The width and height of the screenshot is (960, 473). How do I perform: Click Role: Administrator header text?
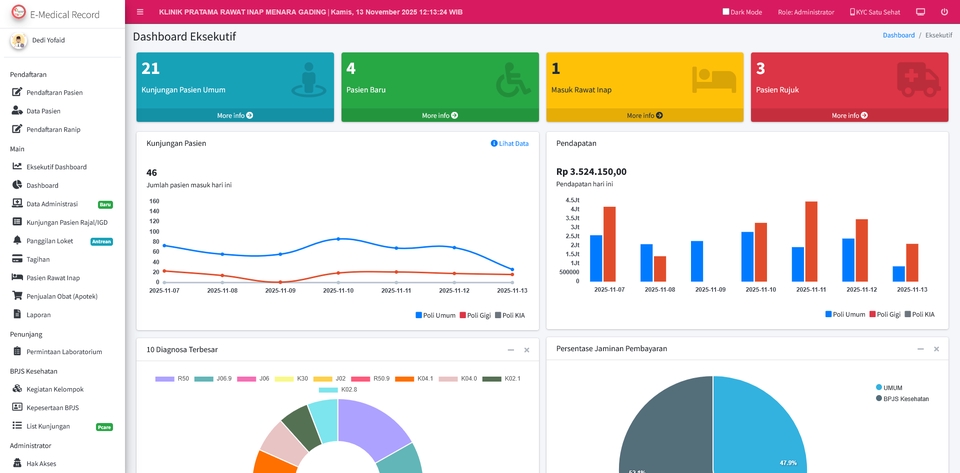pos(806,12)
